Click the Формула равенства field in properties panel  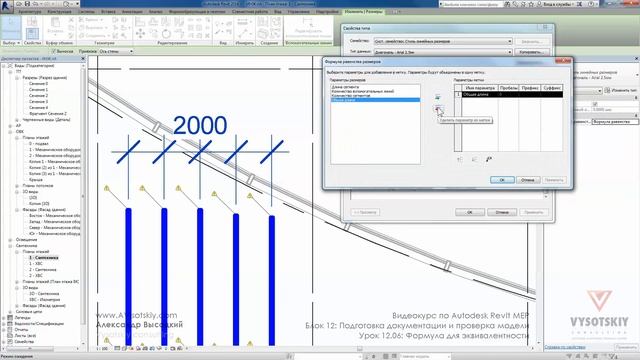(615, 122)
